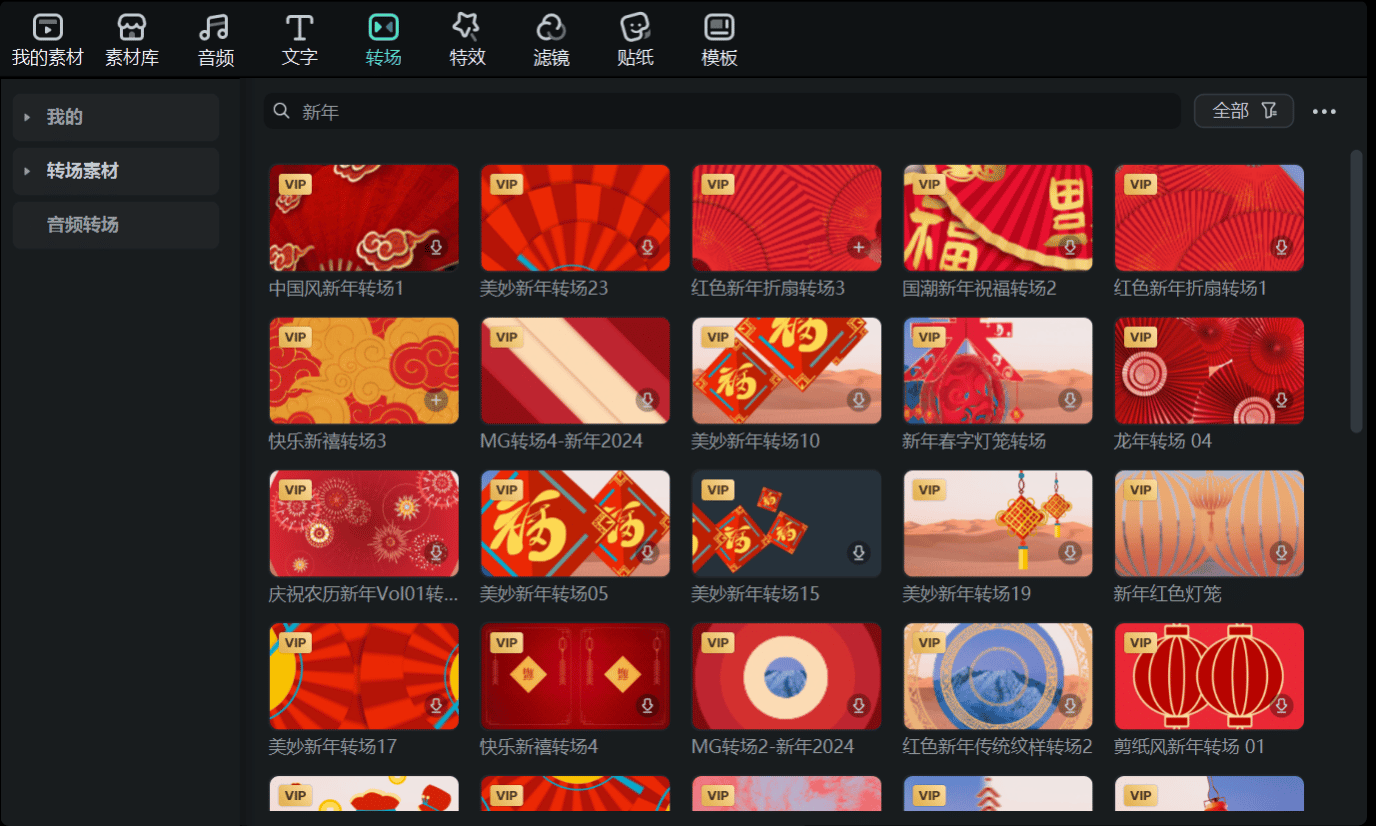Add 快乐新禧转场3 with the plus button
Viewport: 1376px width, 826px height.
[x=435, y=400]
